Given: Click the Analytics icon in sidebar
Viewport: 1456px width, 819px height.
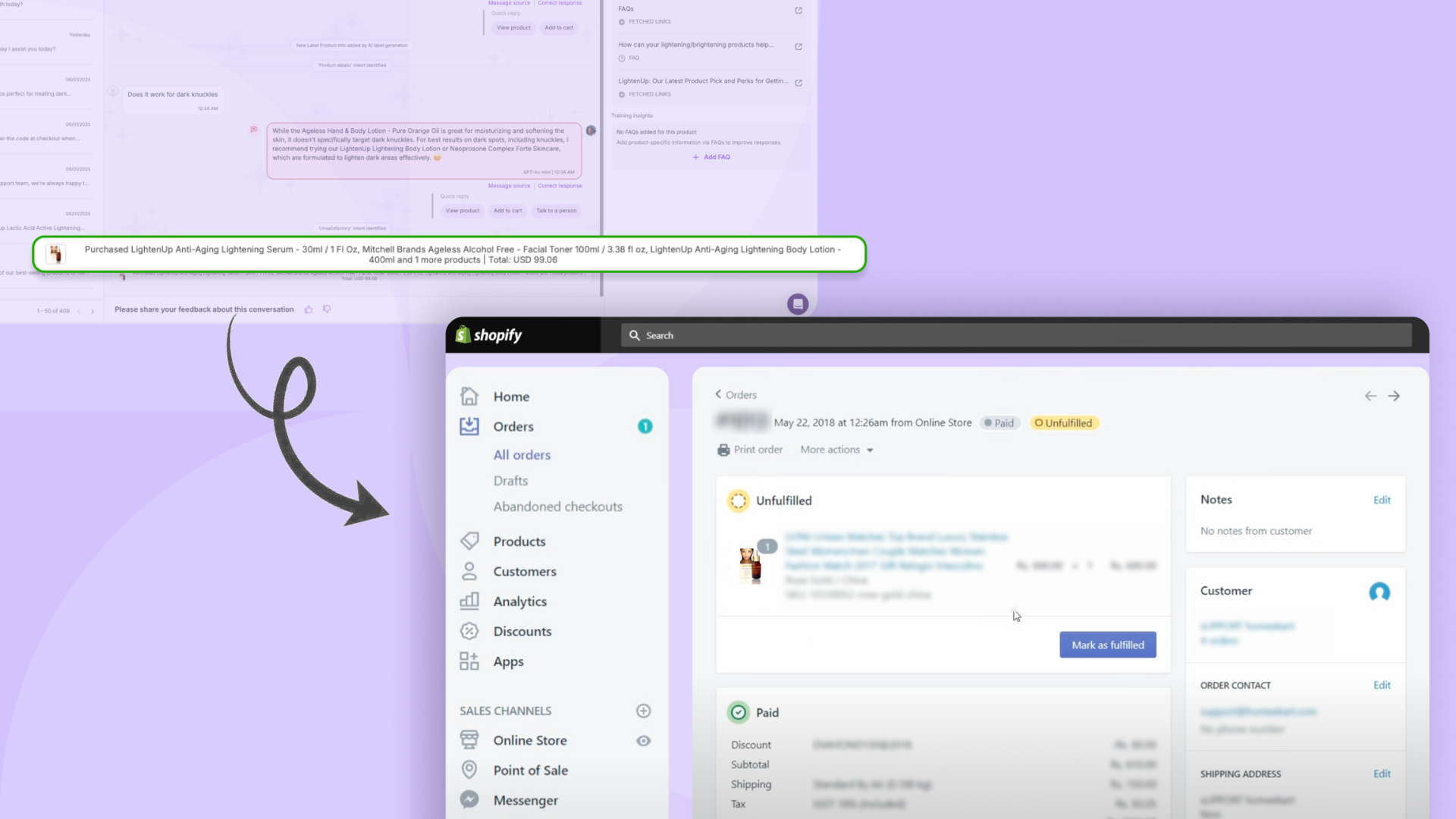Looking at the screenshot, I should point(469,601).
